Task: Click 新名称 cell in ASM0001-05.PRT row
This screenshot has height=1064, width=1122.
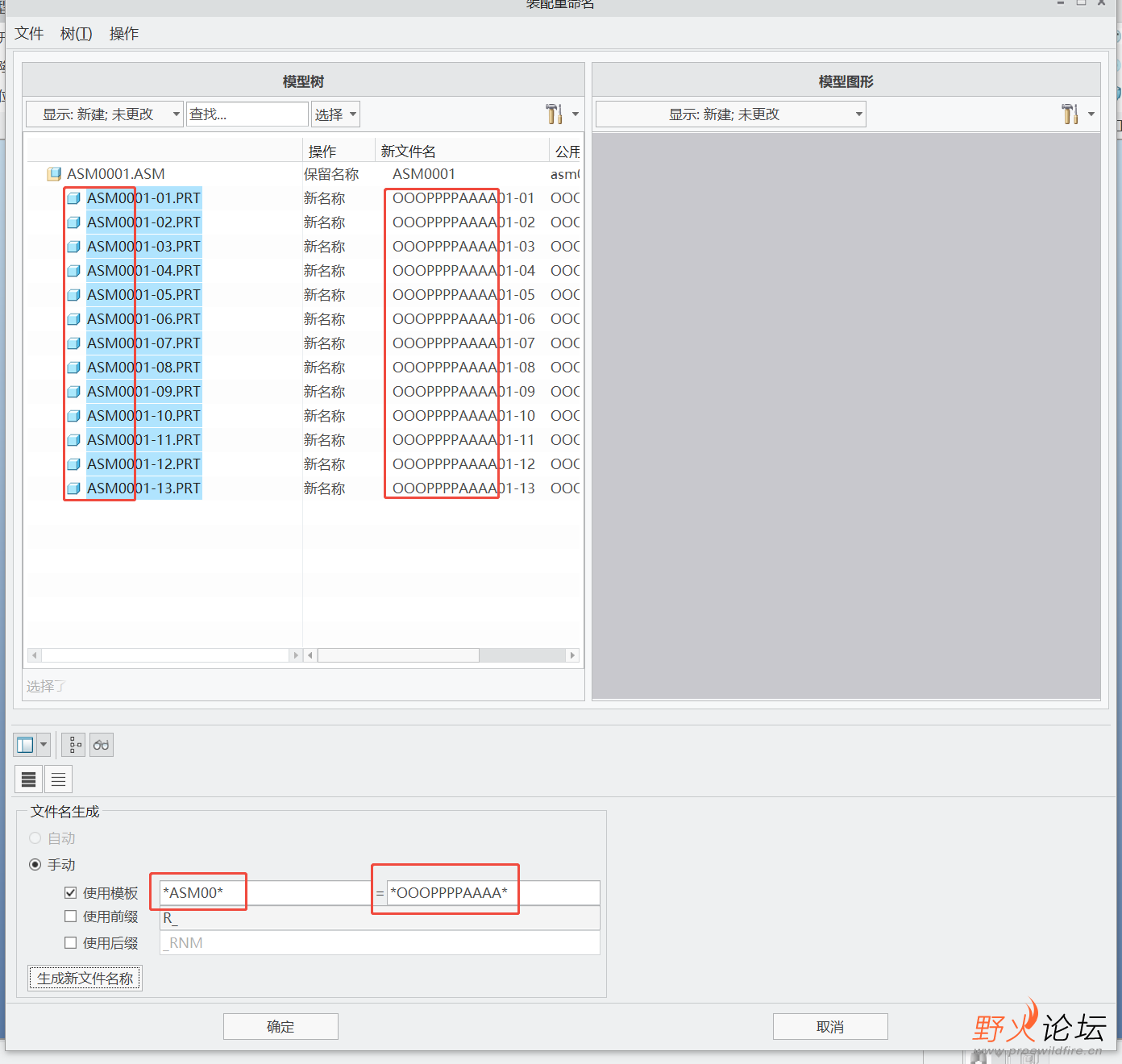Action: [324, 295]
